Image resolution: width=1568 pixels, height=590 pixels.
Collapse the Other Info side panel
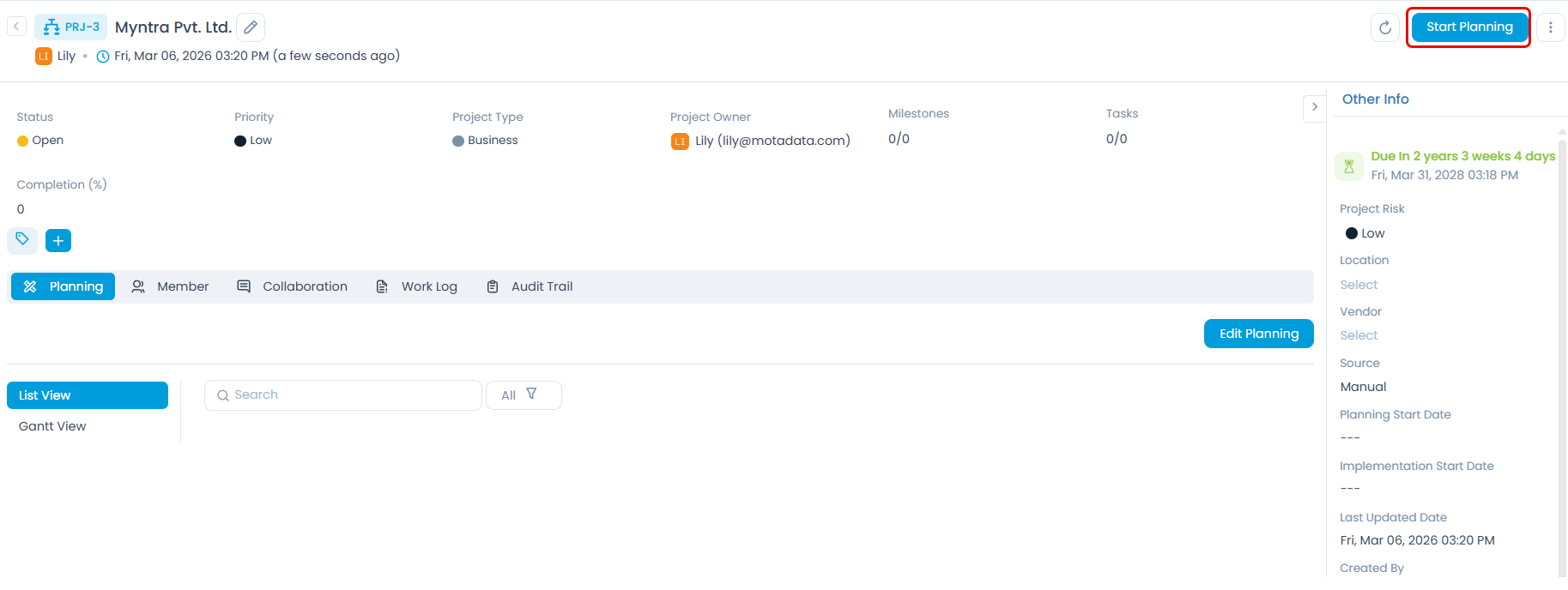pyautogui.click(x=1314, y=107)
